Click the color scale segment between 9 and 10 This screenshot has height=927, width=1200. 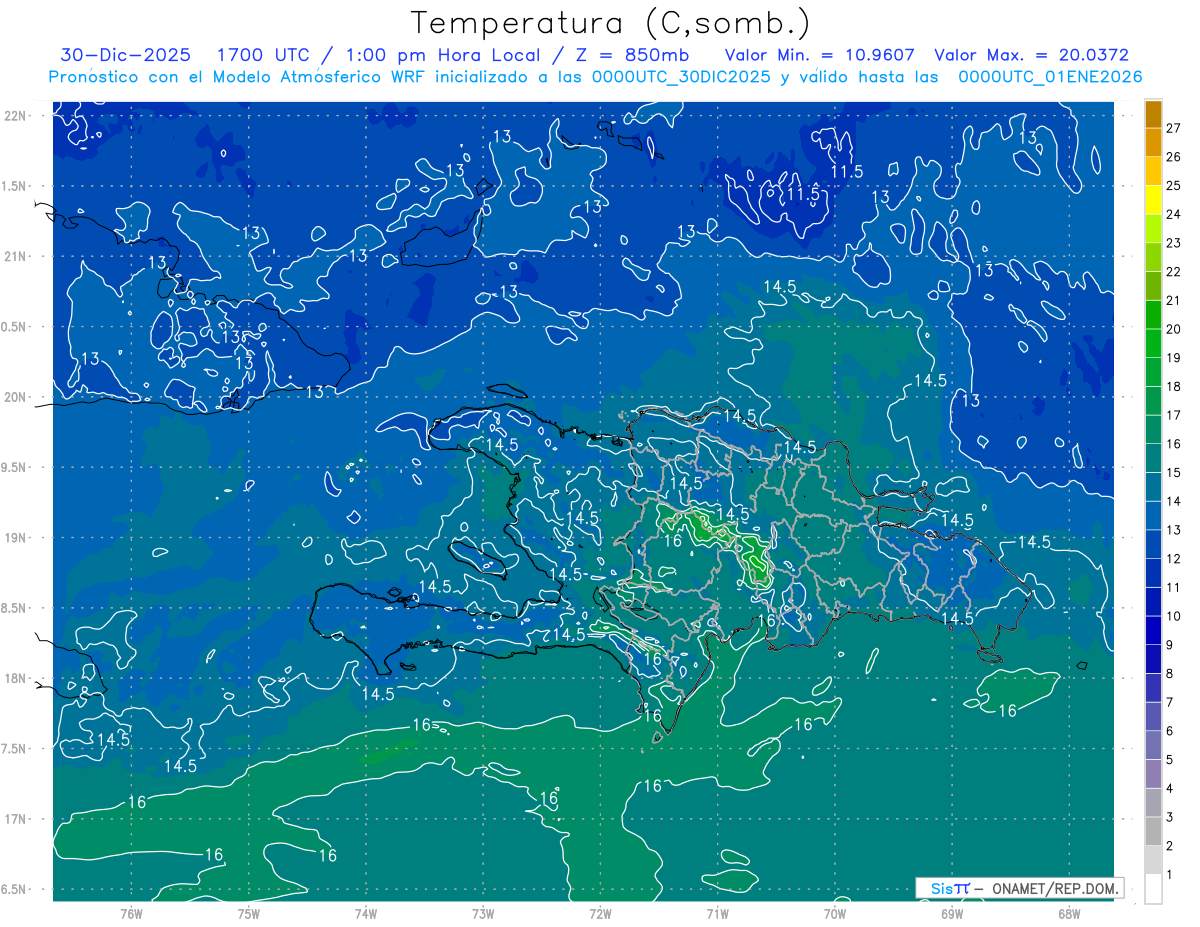(1153, 630)
